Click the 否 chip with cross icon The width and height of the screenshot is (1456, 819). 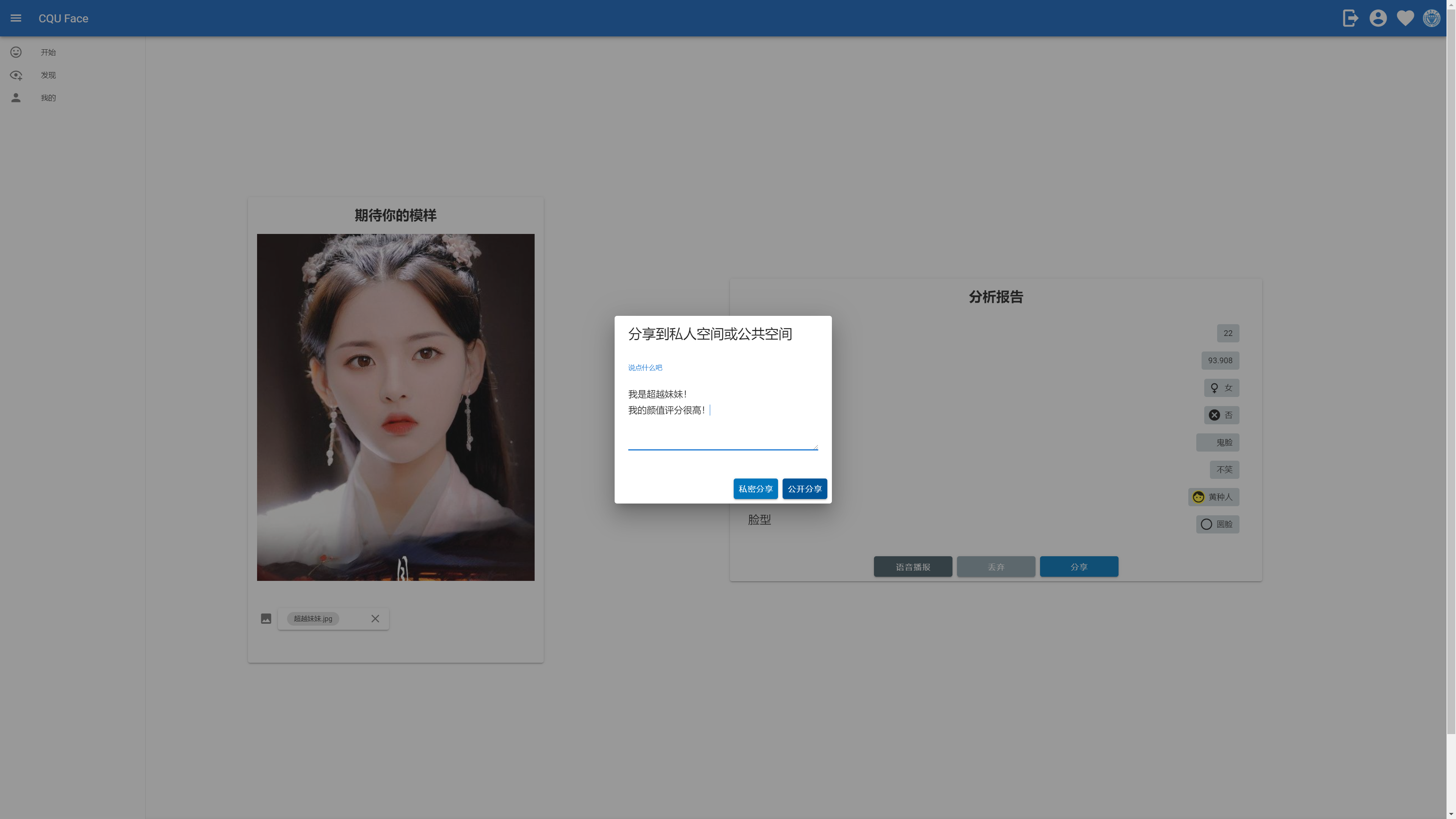pos(1221,415)
